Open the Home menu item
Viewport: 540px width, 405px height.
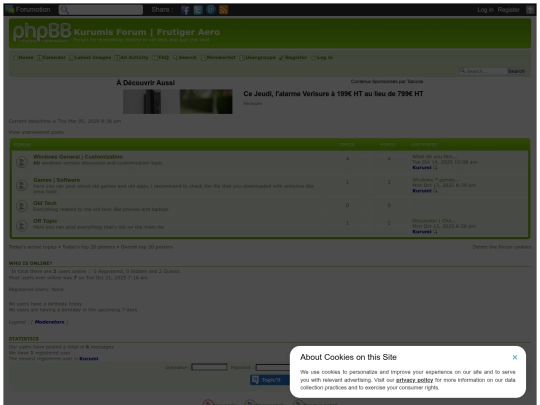(x=23, y=58)
